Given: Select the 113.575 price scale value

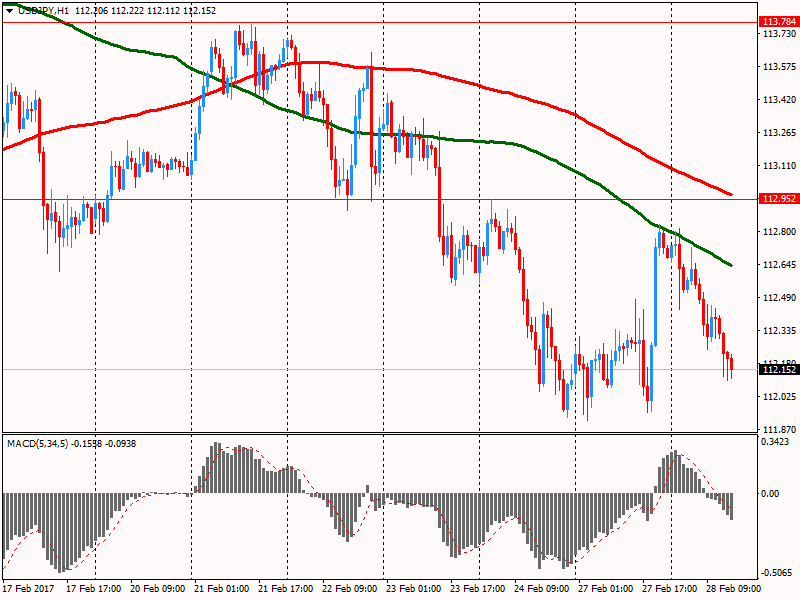Looking at the screenshot, I should [779, 67].
